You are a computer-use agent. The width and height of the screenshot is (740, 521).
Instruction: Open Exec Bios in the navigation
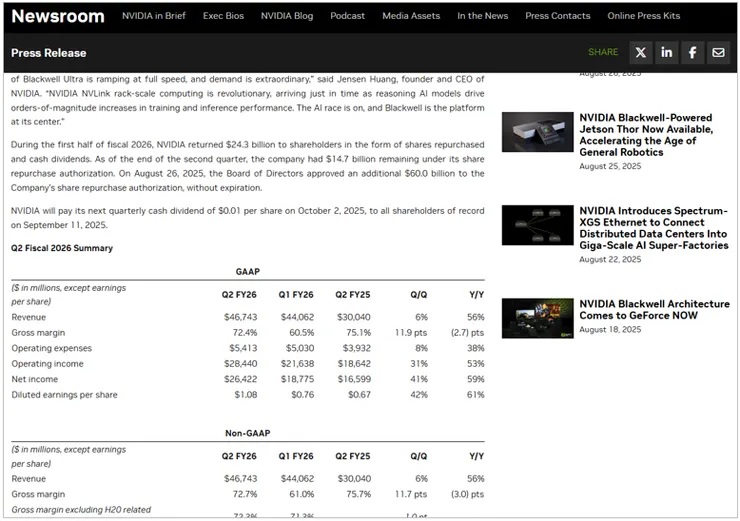[x=223, y=16]
